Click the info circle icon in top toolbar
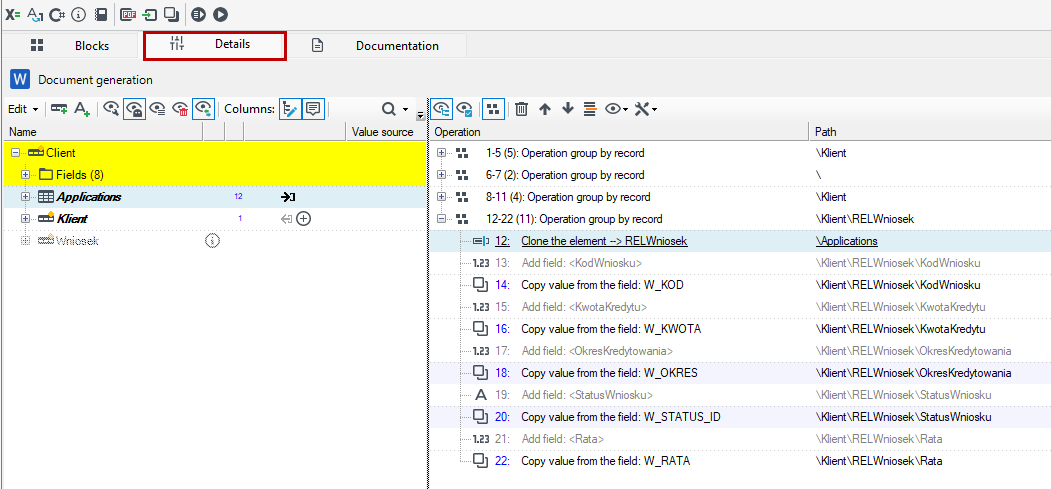 [x=79, y=13]
